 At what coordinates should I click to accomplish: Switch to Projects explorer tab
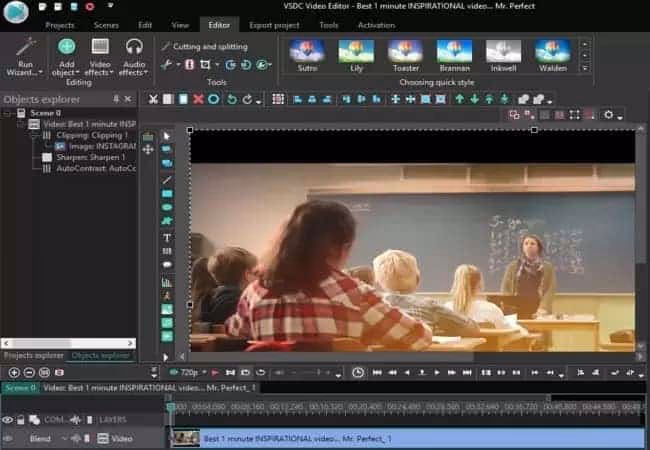tap(34, 356)
